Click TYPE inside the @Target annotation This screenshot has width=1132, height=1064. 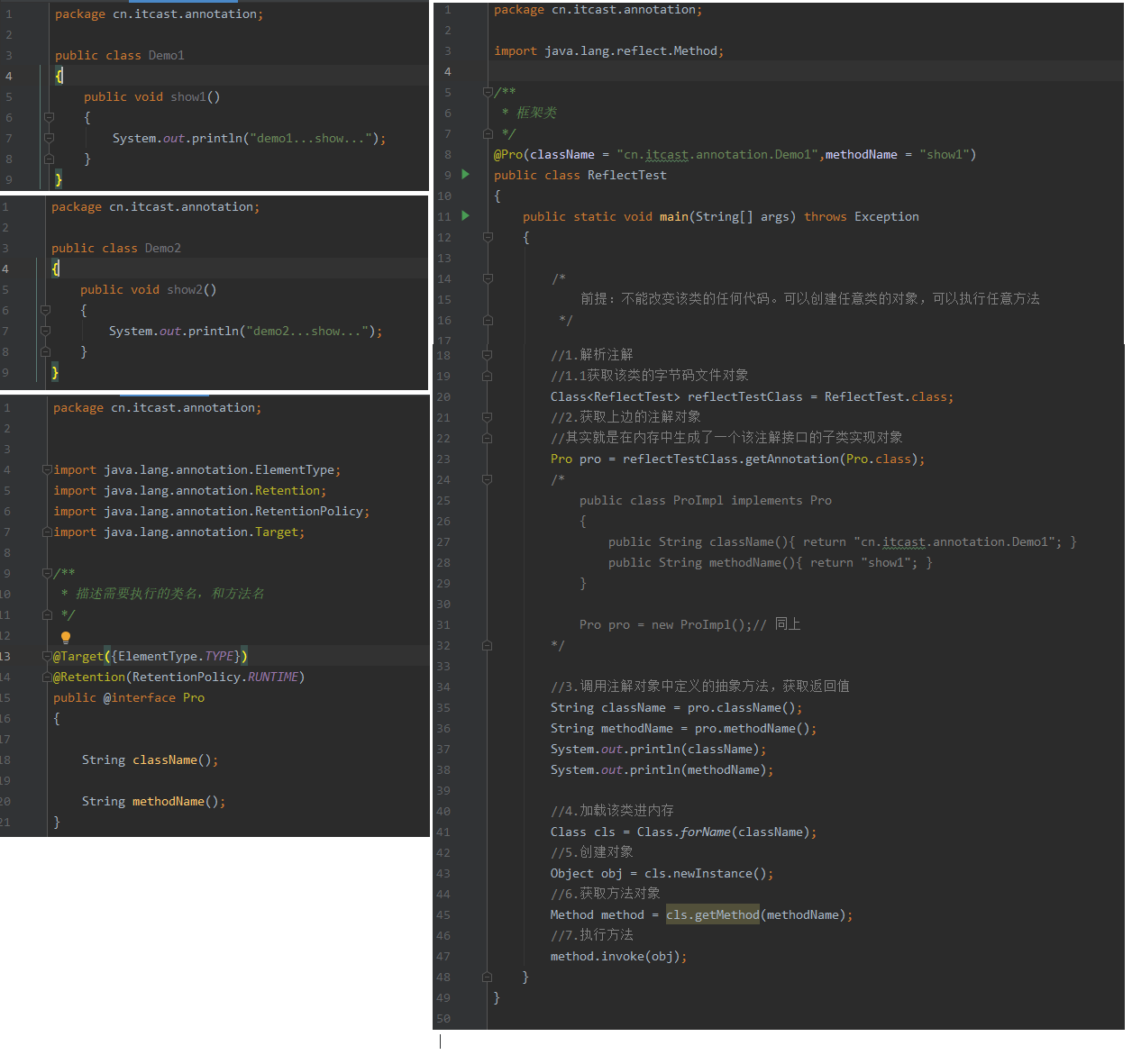tap(219, 656)
